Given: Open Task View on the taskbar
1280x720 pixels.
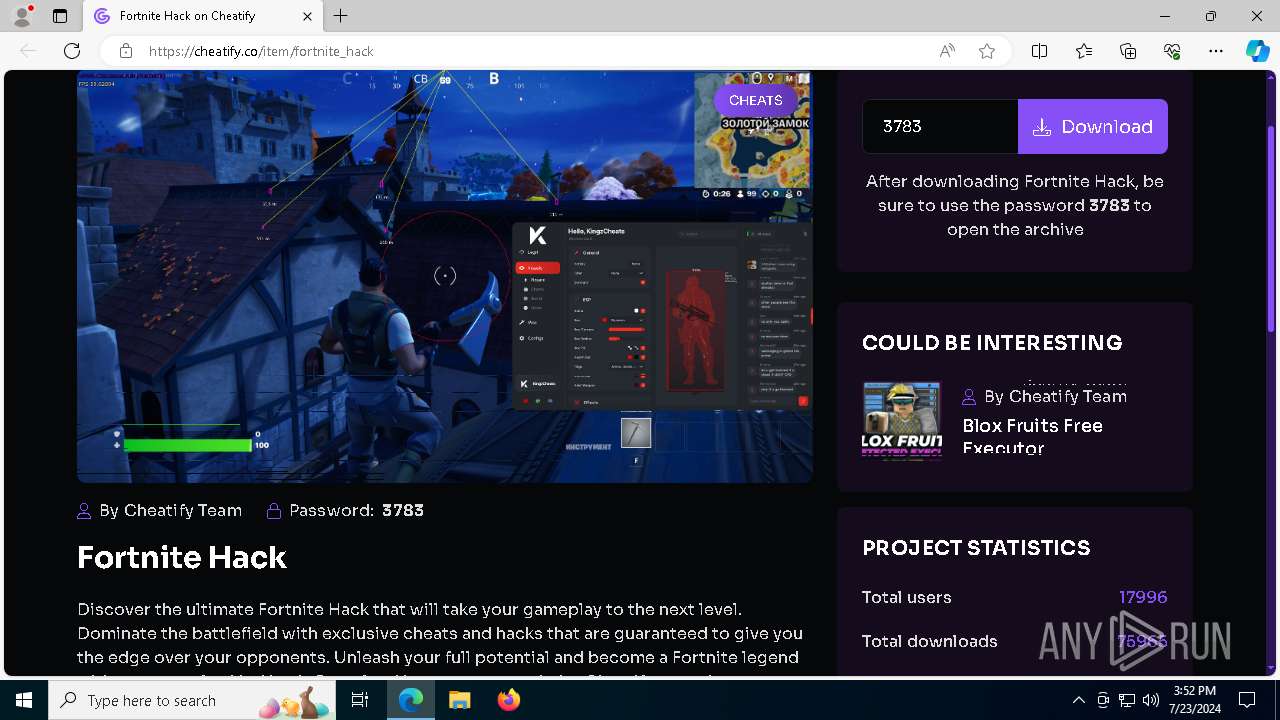Looking at the screenshot, I should coord(360,700).
